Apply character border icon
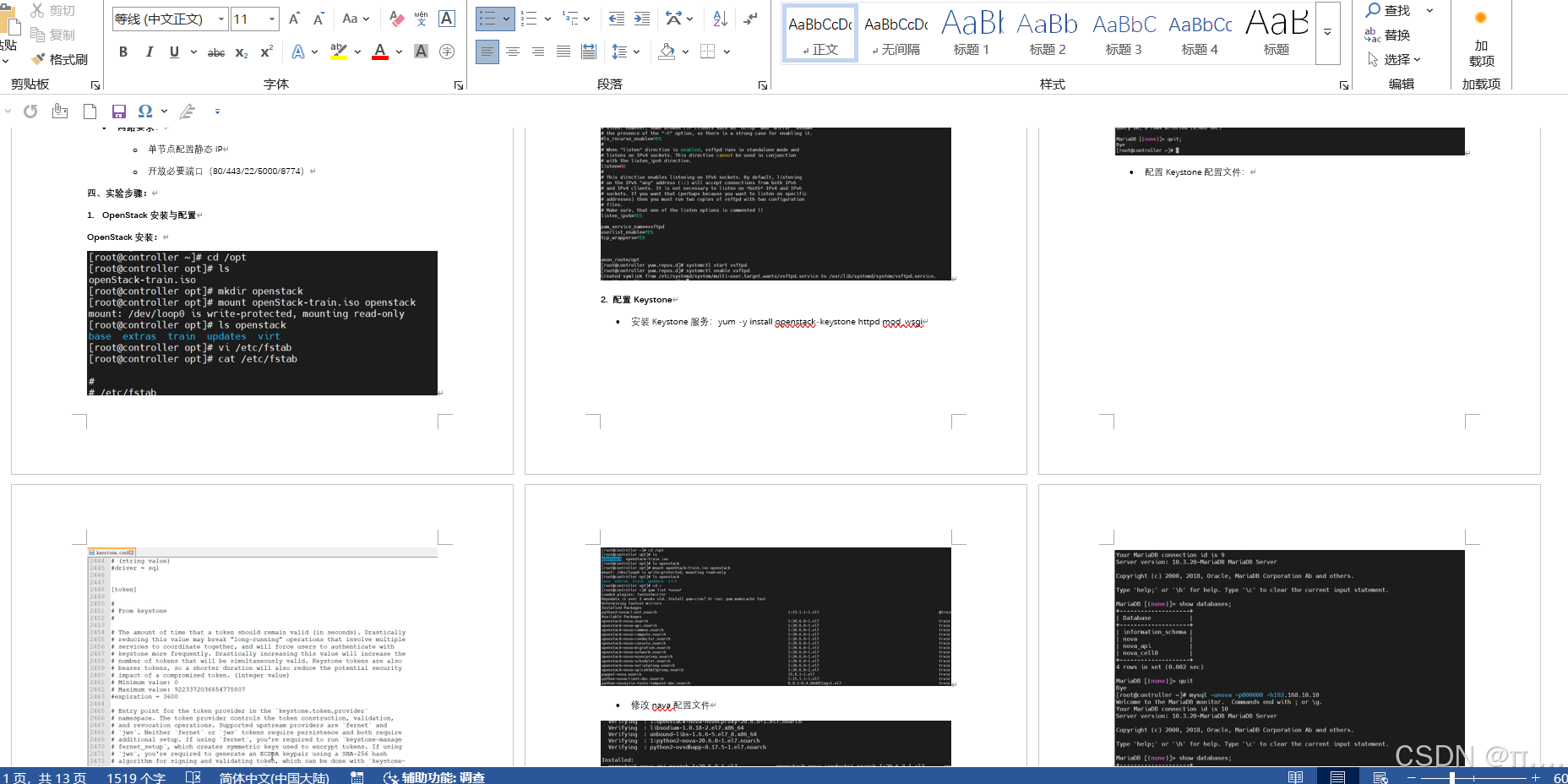 click(447, 19)
